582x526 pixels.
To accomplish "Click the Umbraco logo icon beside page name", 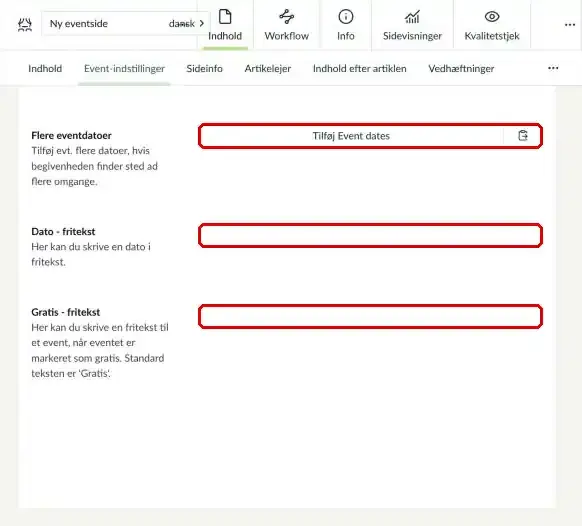I will tap(25, 24).
